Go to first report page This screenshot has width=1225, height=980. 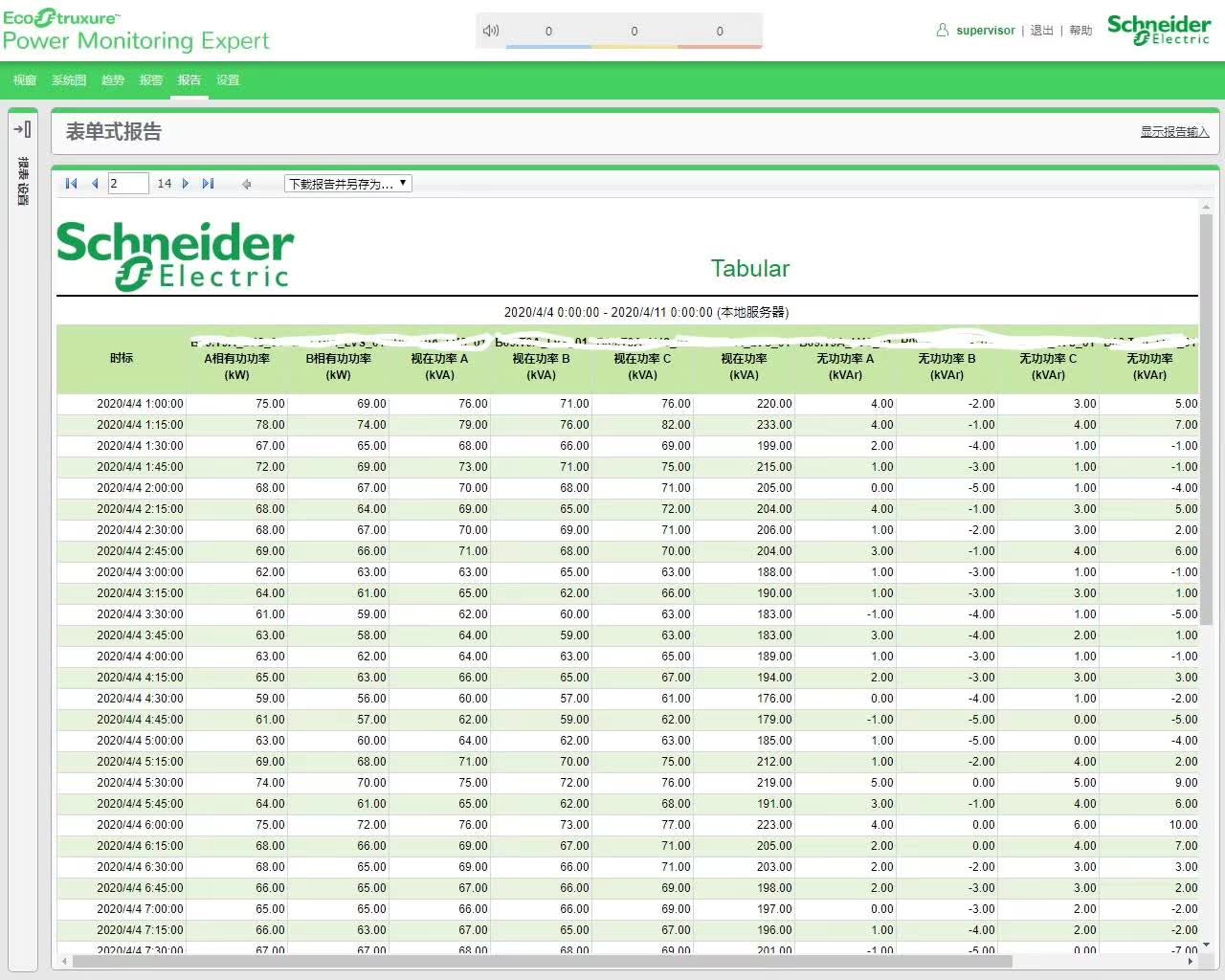[71, 184]
